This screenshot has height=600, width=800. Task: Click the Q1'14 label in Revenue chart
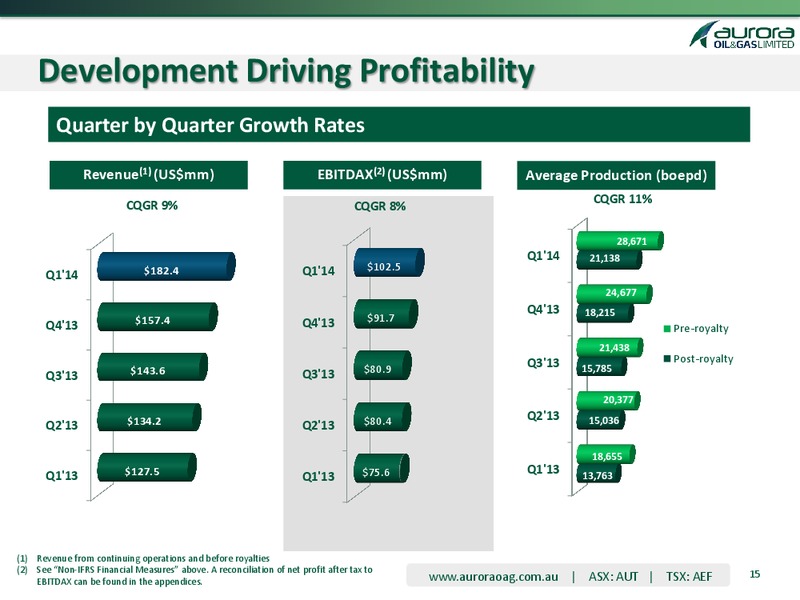point(62,275)
